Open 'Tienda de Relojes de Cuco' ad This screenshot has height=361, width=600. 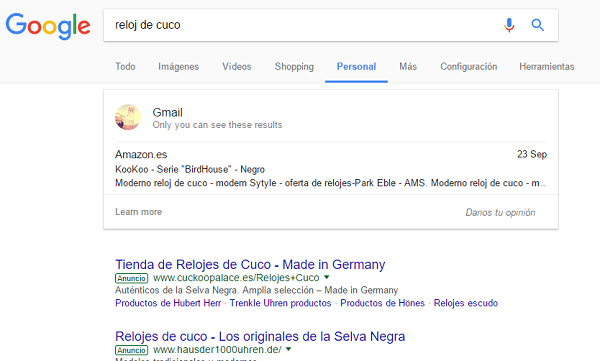coord(250,265)
